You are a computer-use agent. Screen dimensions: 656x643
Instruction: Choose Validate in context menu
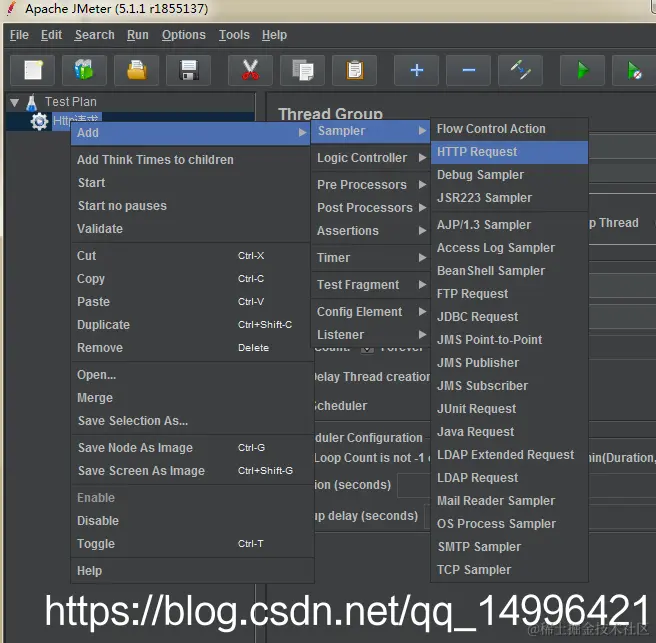pyautogui.click(x=191, y=229)
